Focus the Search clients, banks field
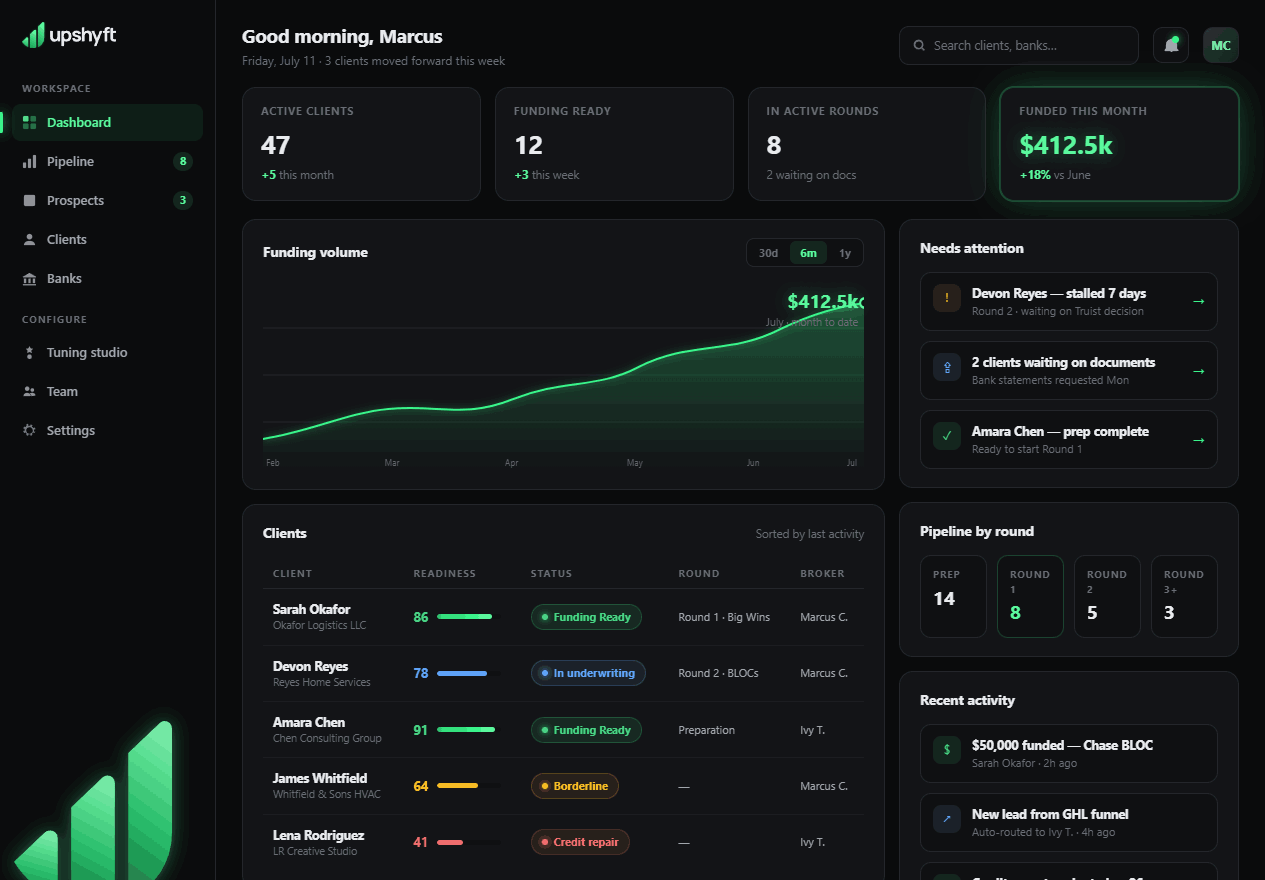The image size is (1265, 880). point(1019,45)
